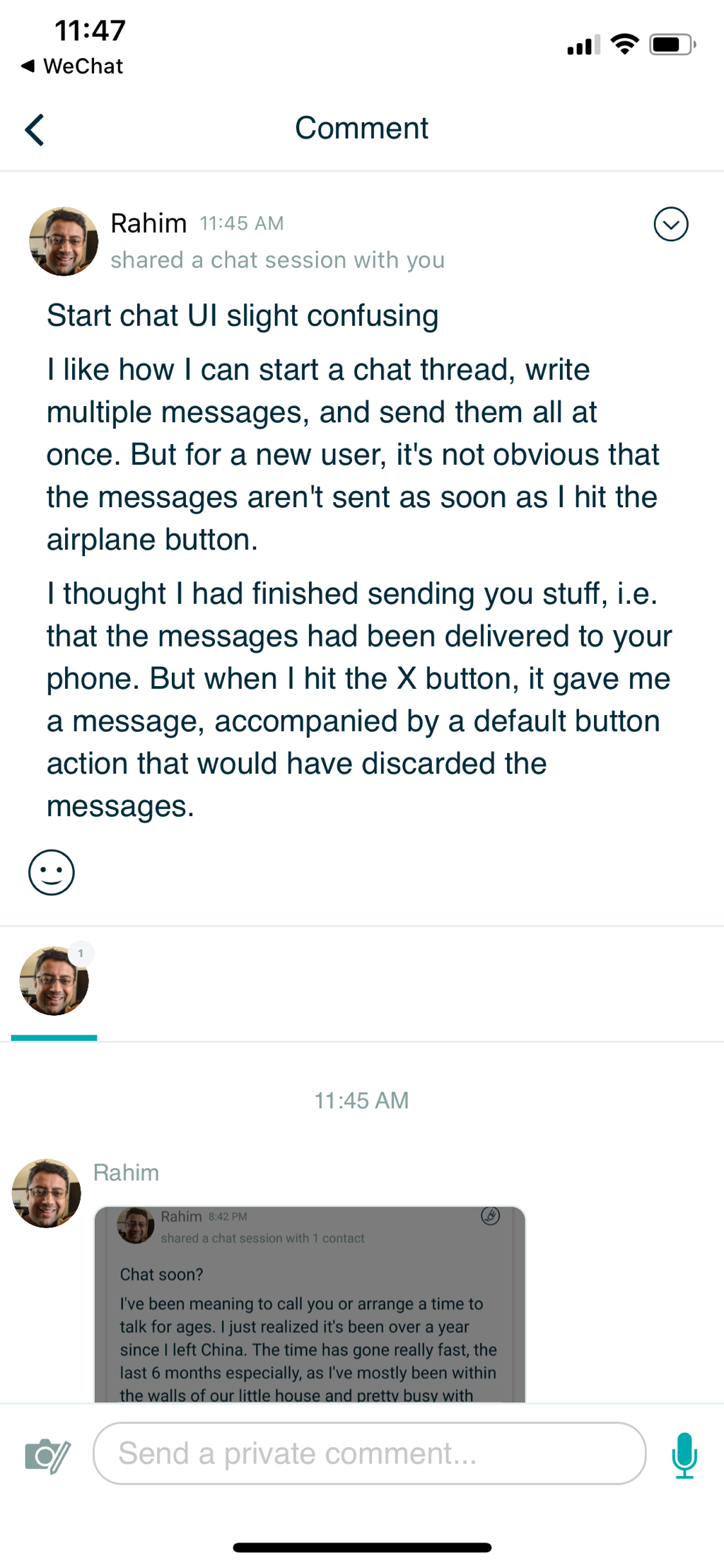
Task: Add an emoji reaction
Action: point(51,872)
